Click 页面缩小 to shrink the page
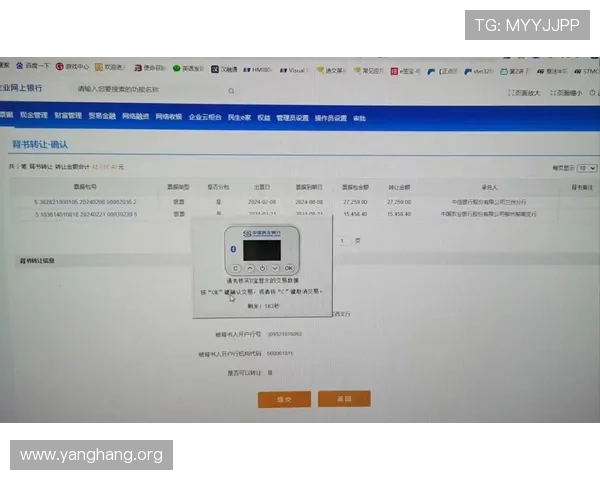Image resolution: width=600 pixels, height=480 pixels. click(566, 93)
